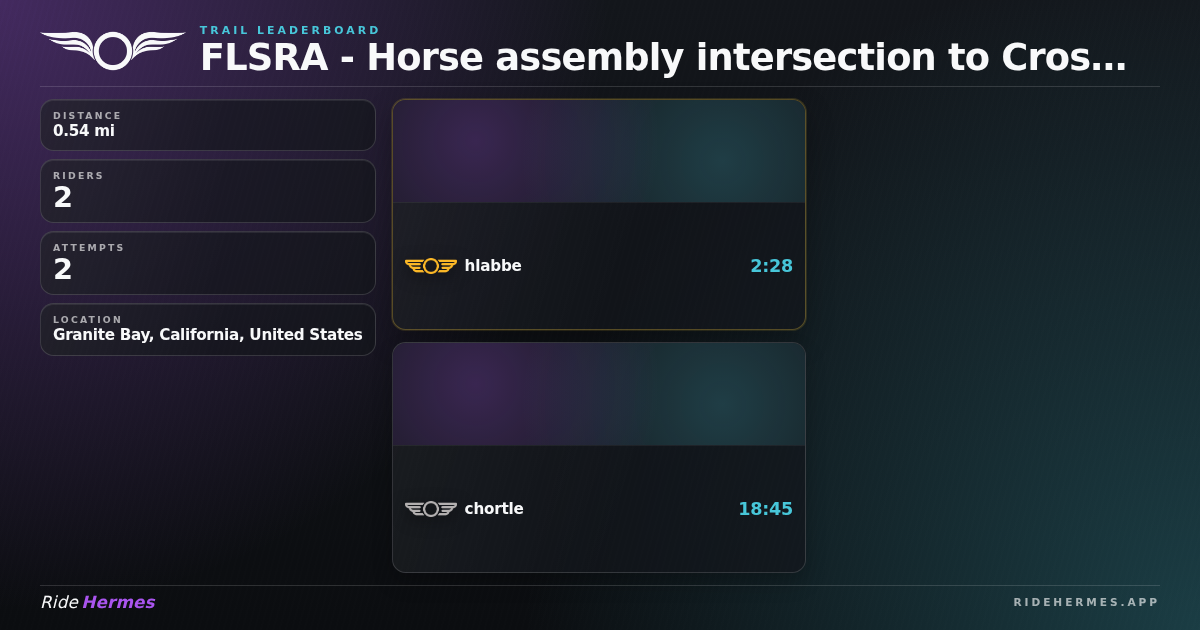Open the Granite Bay, California location text
The image size is (1200, 630).
click(208, 335)
